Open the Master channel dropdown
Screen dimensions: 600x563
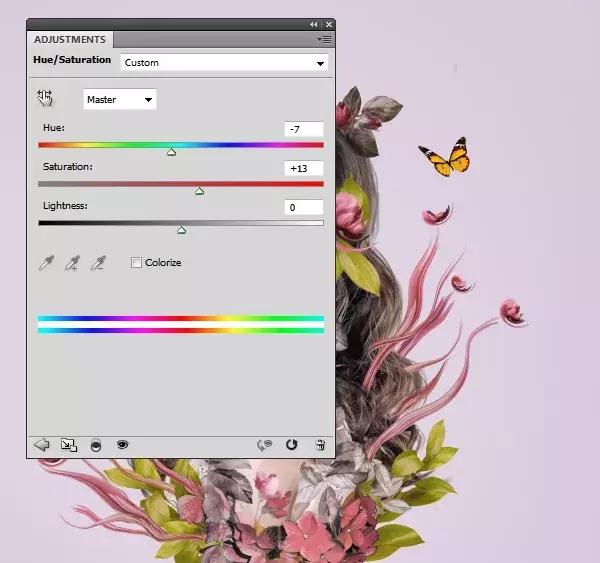120,100
